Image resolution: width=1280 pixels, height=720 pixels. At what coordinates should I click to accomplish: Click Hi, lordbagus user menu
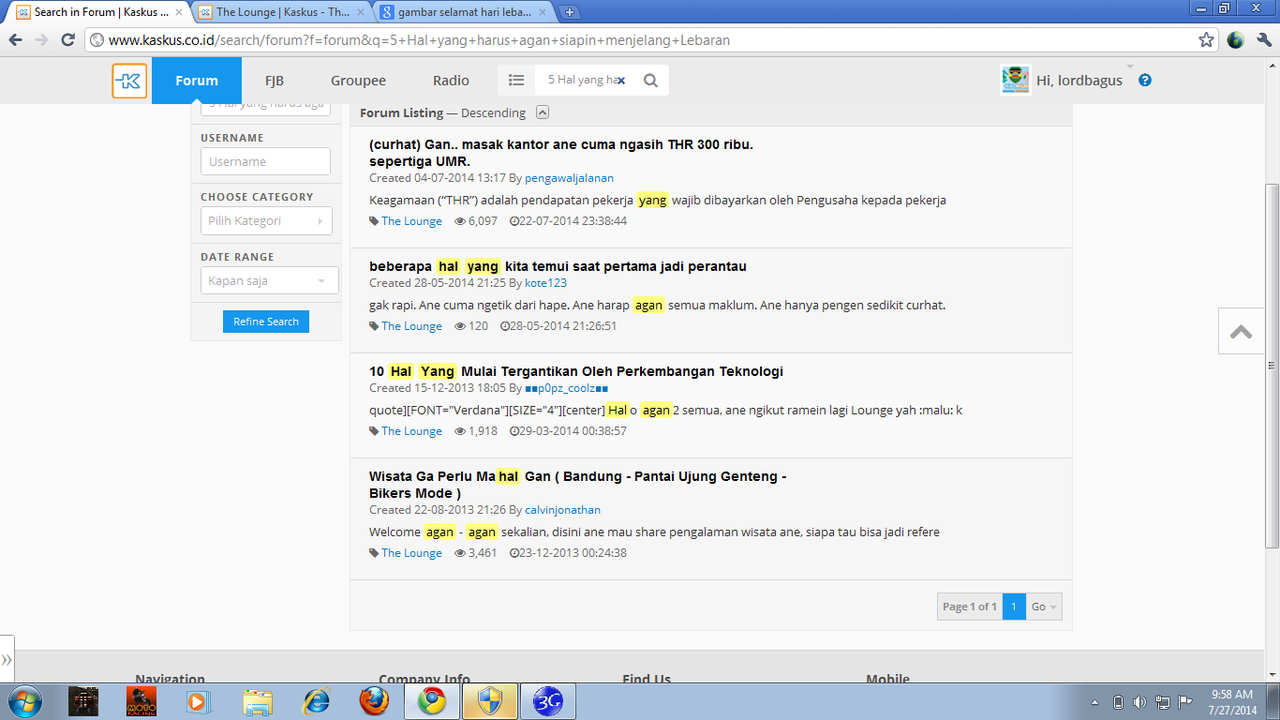tap(1079, 80)
